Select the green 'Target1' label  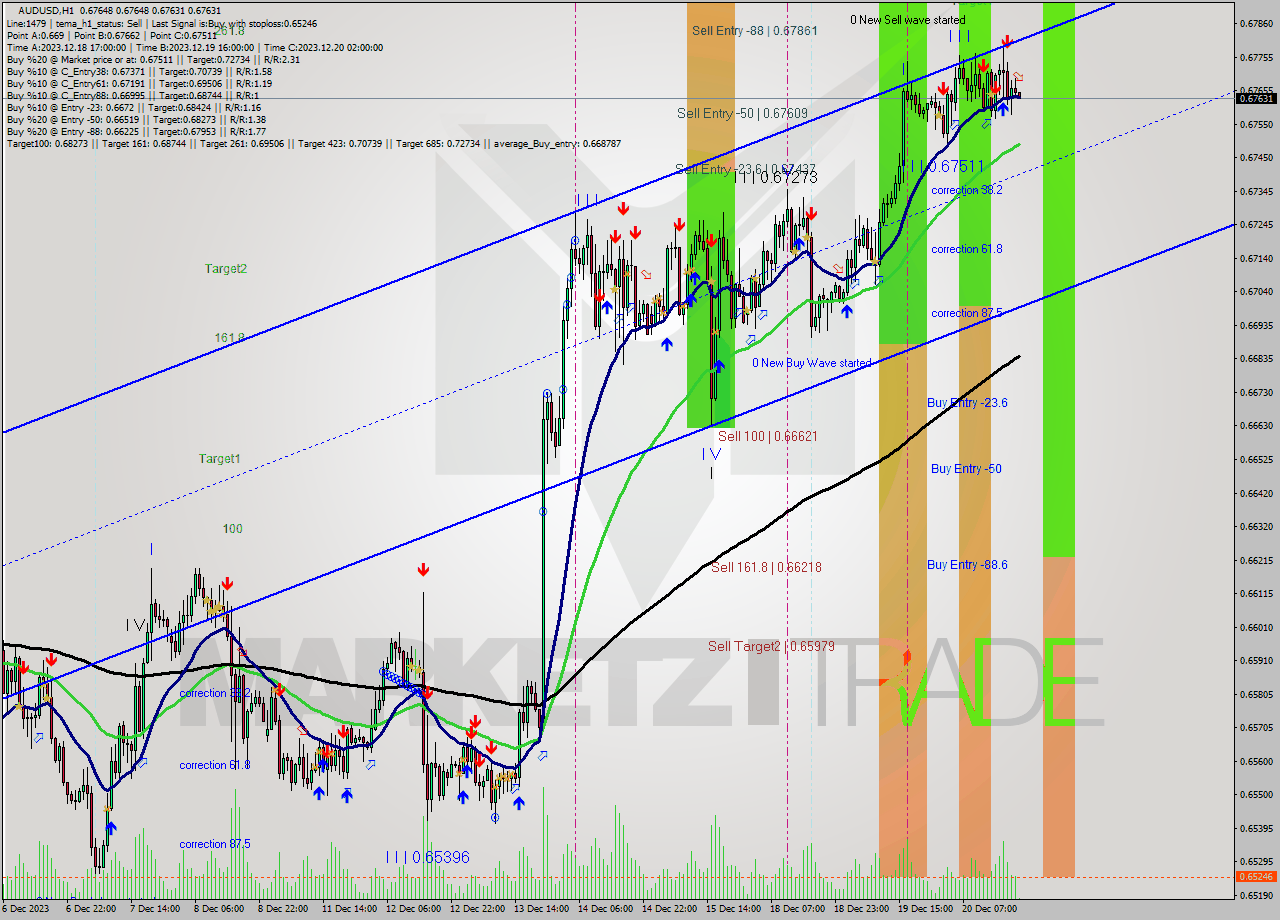[x=219, y=459]
